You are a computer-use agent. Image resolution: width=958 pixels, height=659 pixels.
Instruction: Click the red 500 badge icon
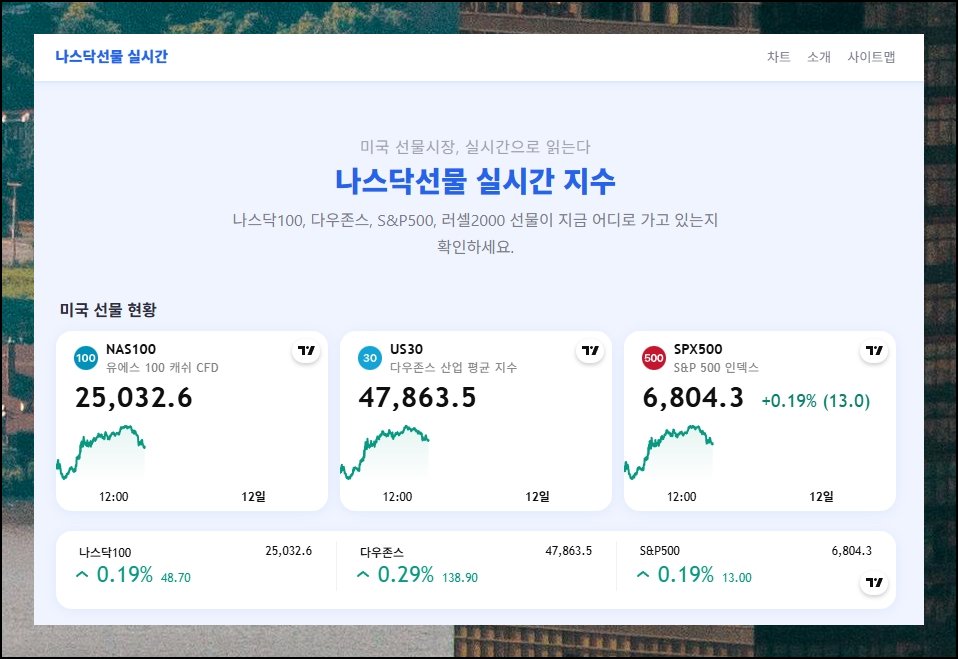point(654,358)
